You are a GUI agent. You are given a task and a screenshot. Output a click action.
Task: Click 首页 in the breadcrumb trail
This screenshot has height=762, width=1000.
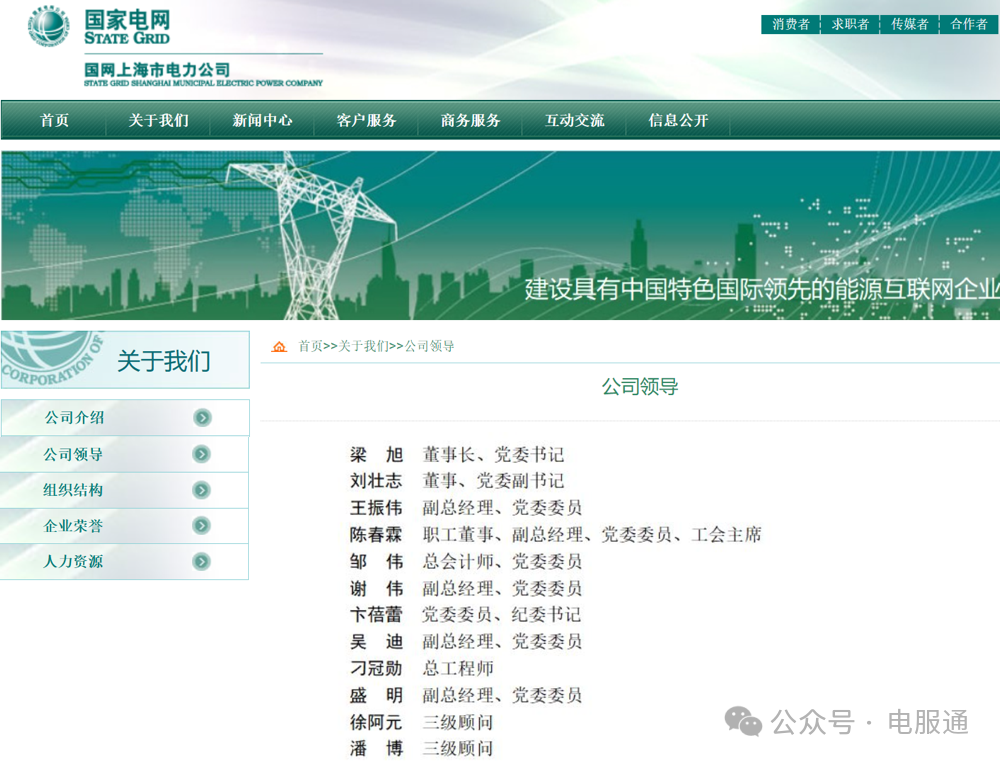point(311,346)
